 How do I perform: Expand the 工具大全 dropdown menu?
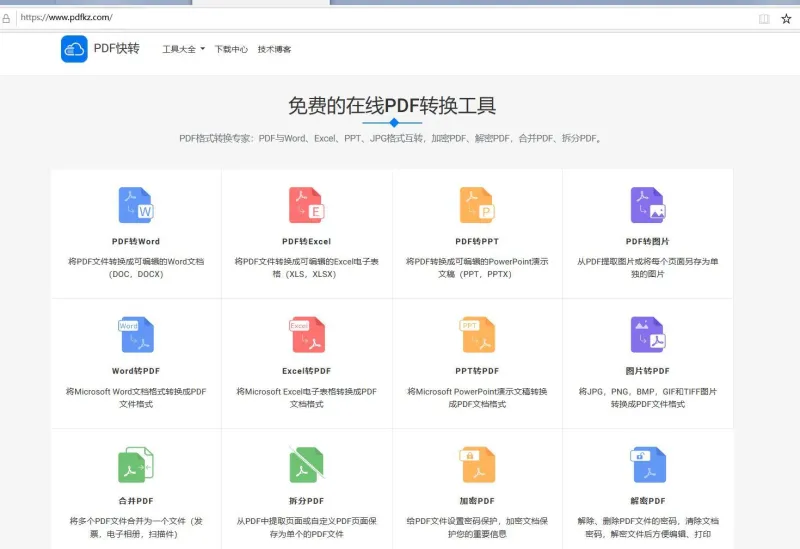click(184, 49)
